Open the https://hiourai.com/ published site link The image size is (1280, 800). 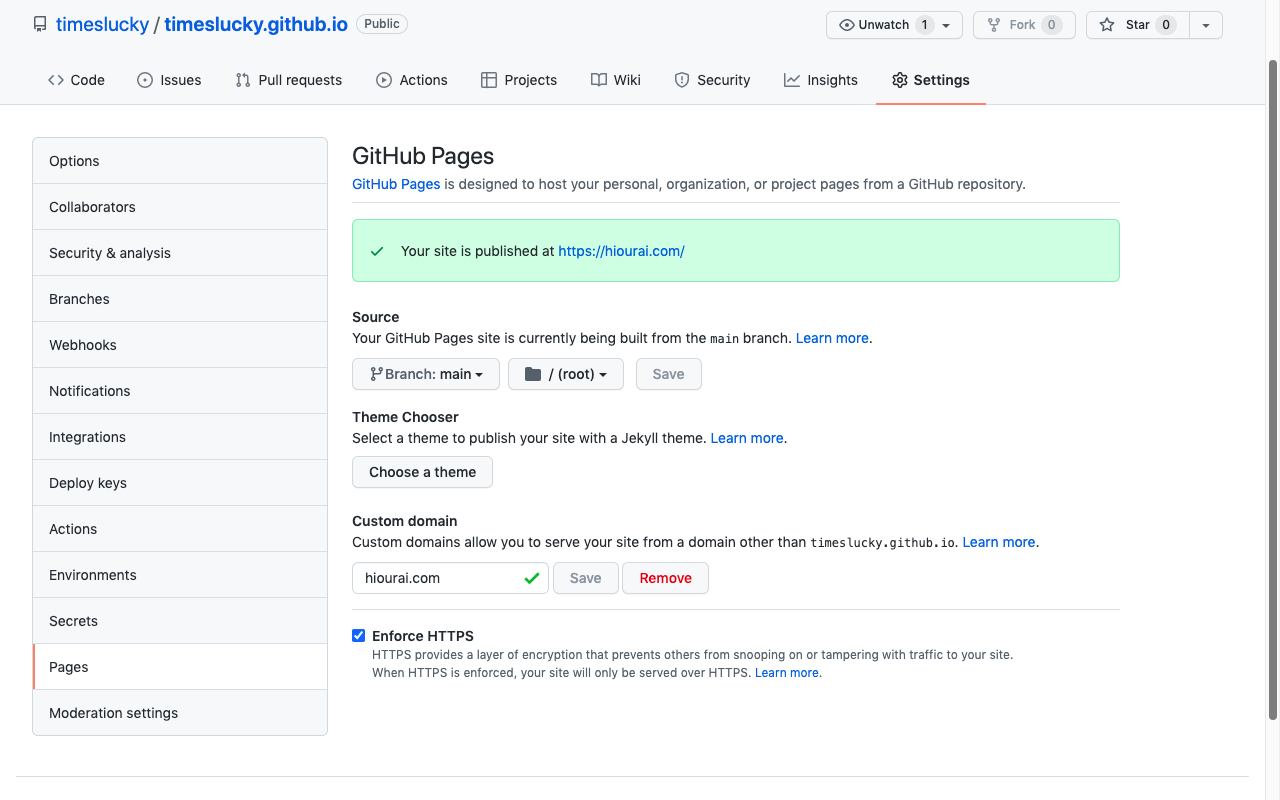[x=621, y=251]
